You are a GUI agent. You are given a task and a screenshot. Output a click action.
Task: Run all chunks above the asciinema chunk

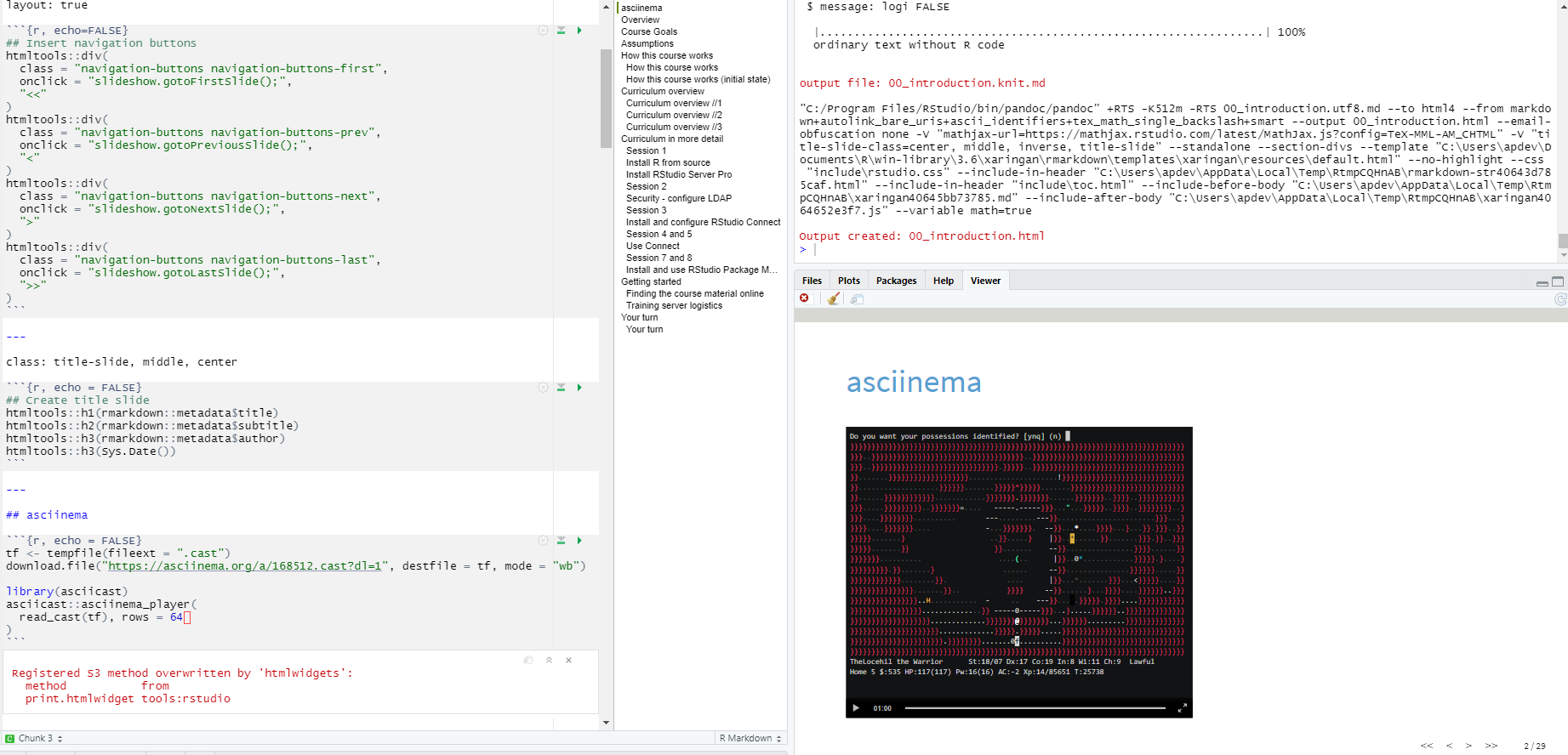(562, 541)
